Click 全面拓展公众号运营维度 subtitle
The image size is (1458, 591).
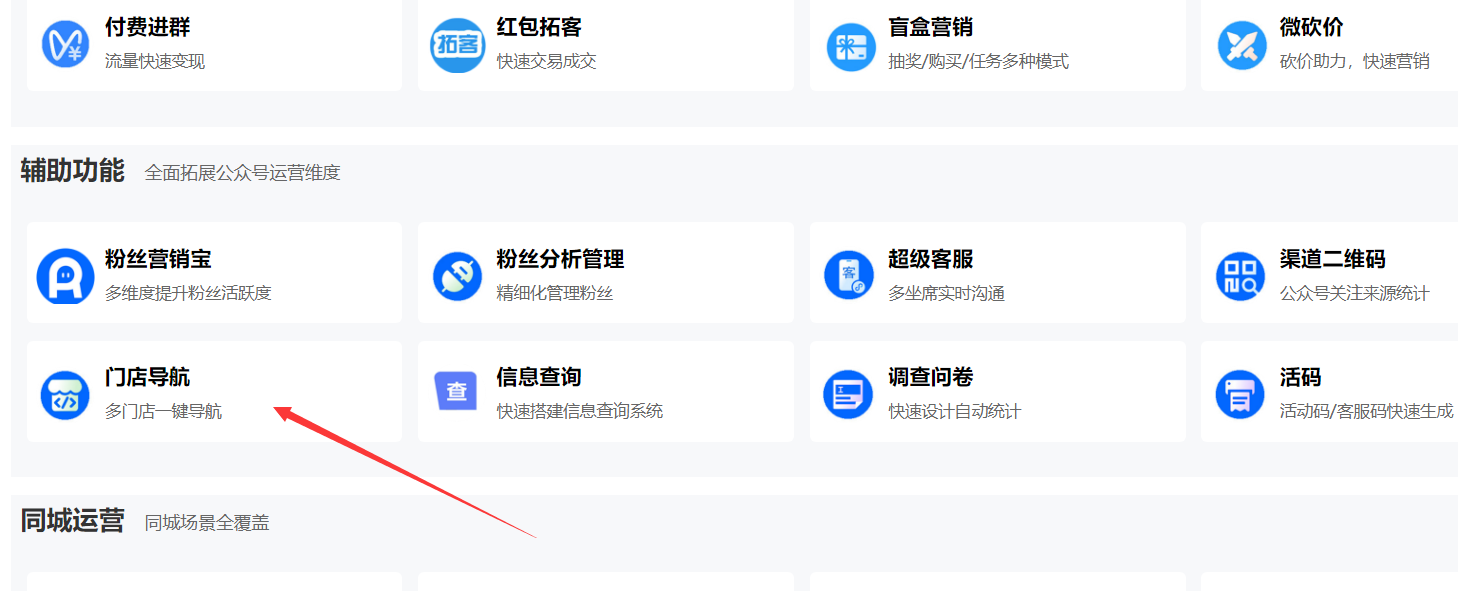click(x=243, y=173)
